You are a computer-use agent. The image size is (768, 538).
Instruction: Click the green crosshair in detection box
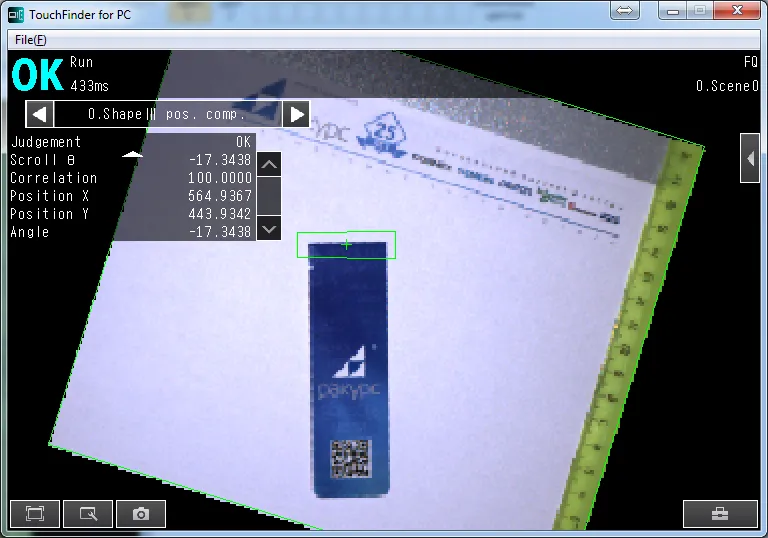347,244
